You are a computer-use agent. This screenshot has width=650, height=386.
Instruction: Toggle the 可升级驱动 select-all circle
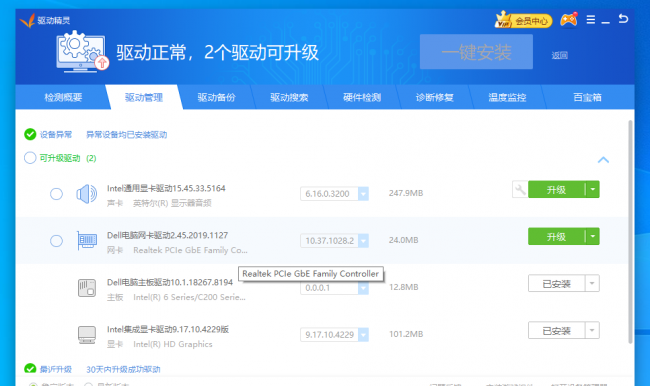pos(30,158)
